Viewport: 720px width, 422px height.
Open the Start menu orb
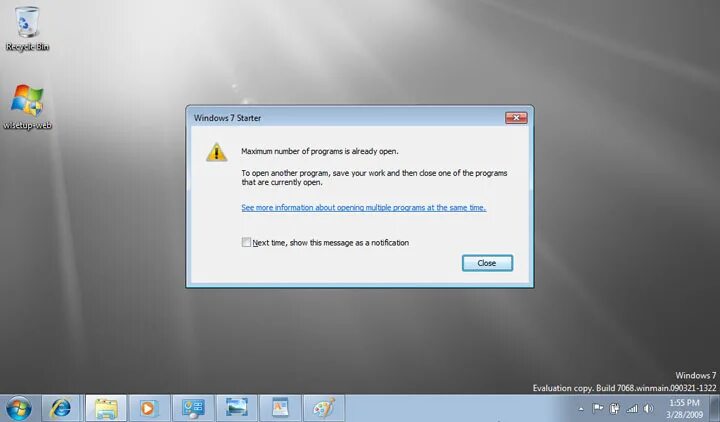pos(19,408)
